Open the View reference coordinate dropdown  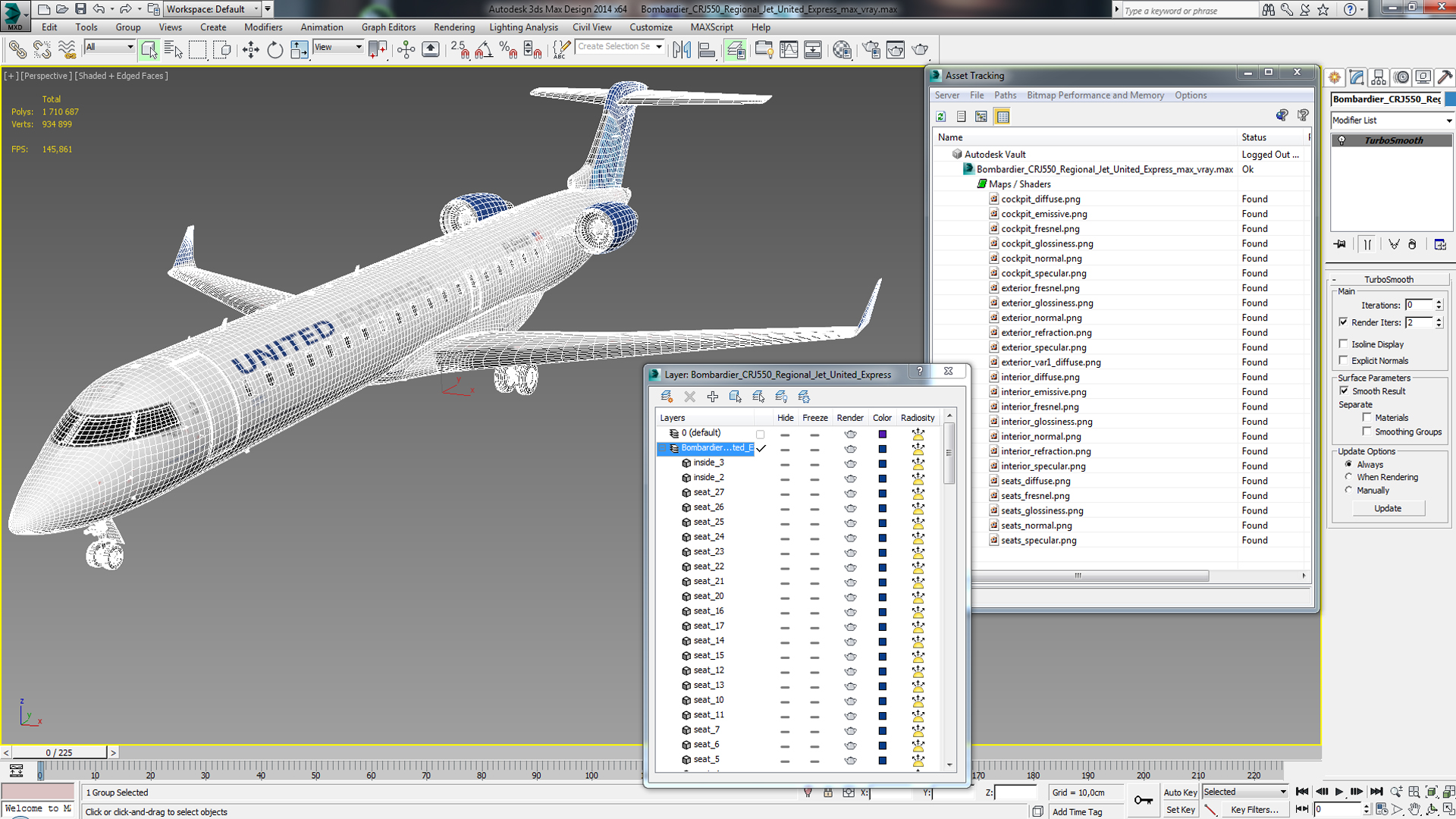point(338,47)
